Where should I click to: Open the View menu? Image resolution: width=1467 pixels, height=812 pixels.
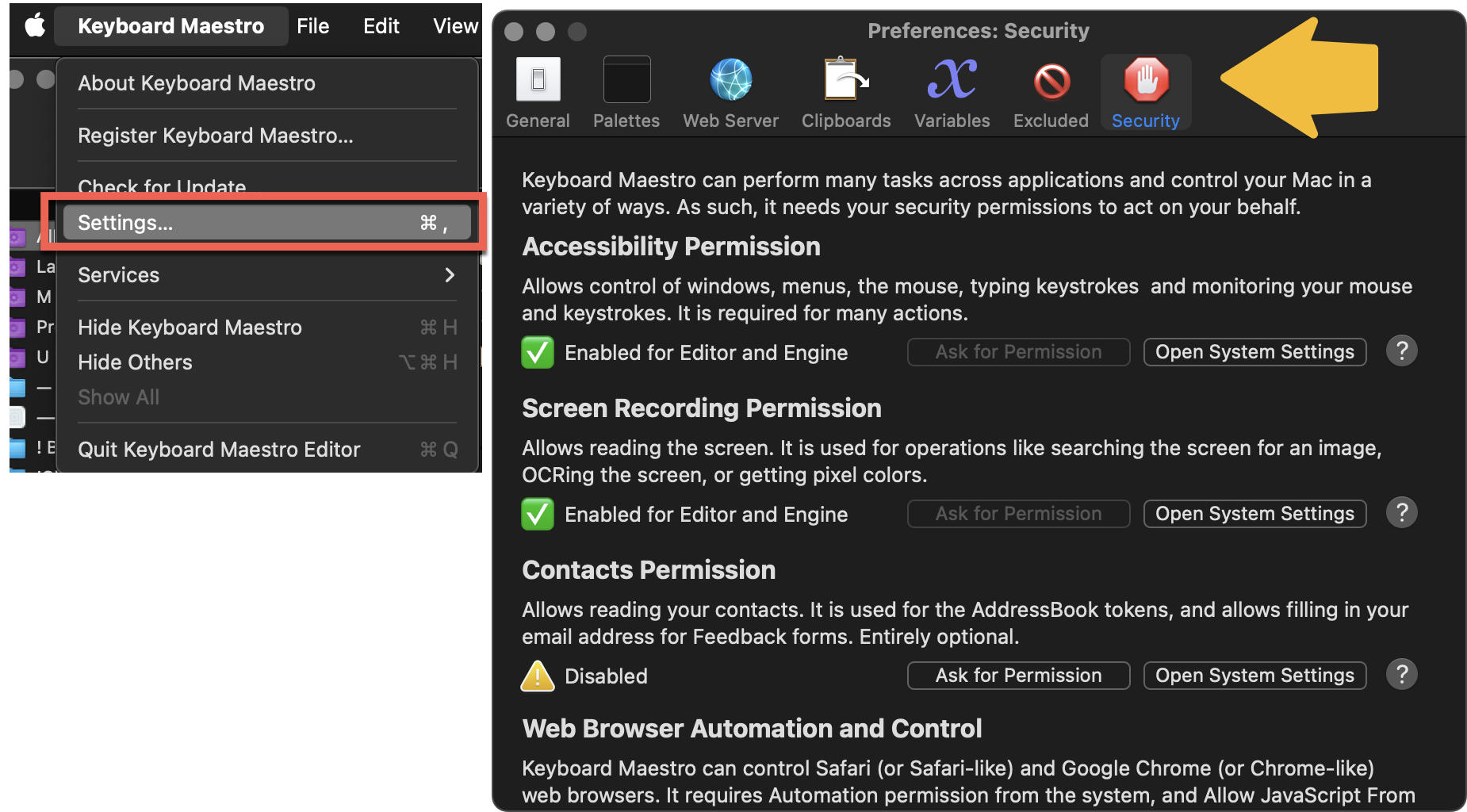pyautogui.click(x=455, y=26)
